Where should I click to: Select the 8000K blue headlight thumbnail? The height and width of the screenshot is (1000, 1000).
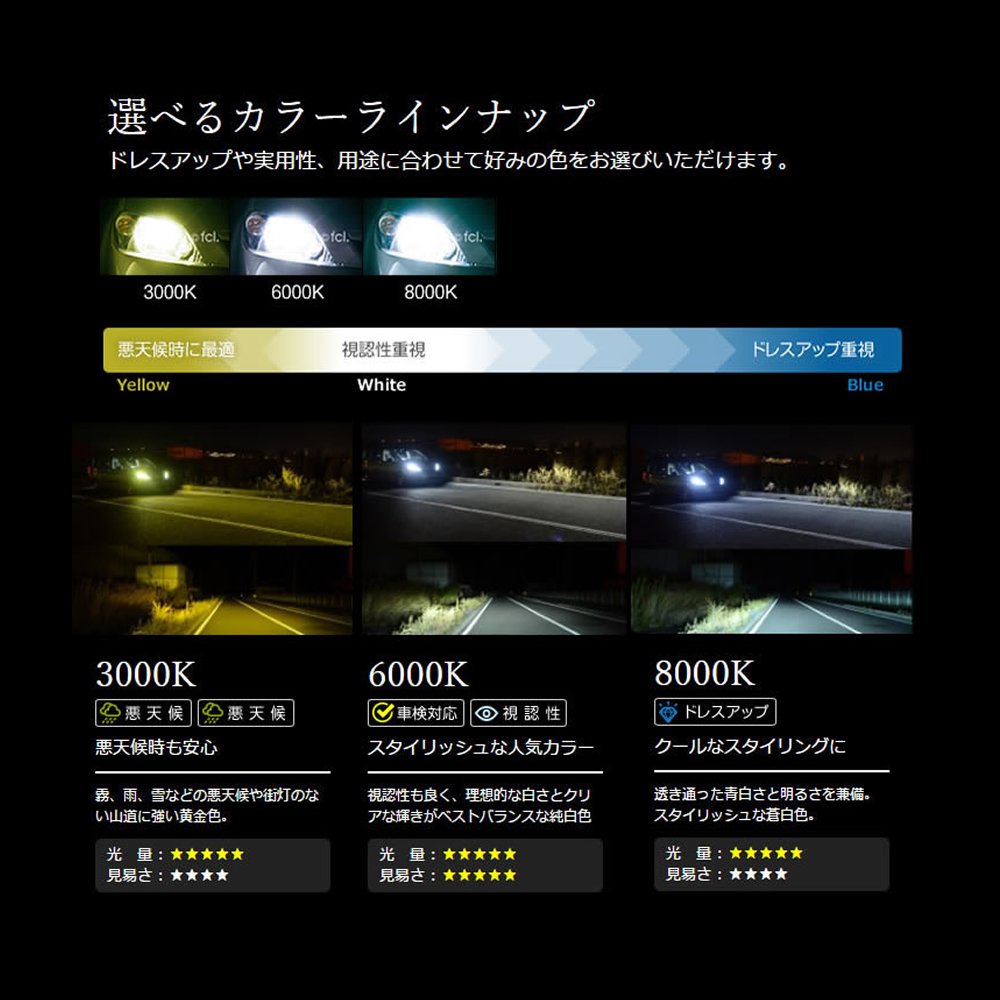pos(430,236)
